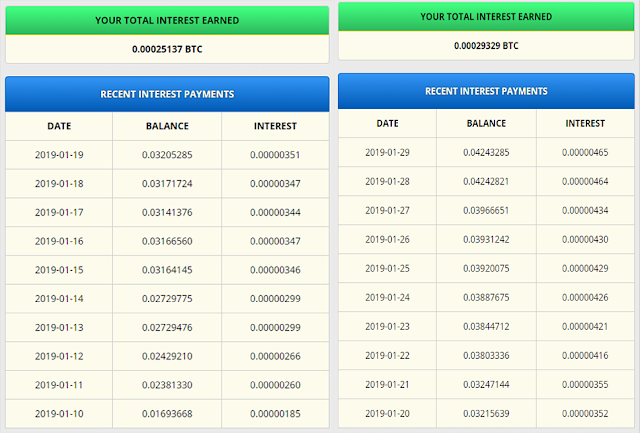
Task: Click interest 0.00000465
Action: 585,153
